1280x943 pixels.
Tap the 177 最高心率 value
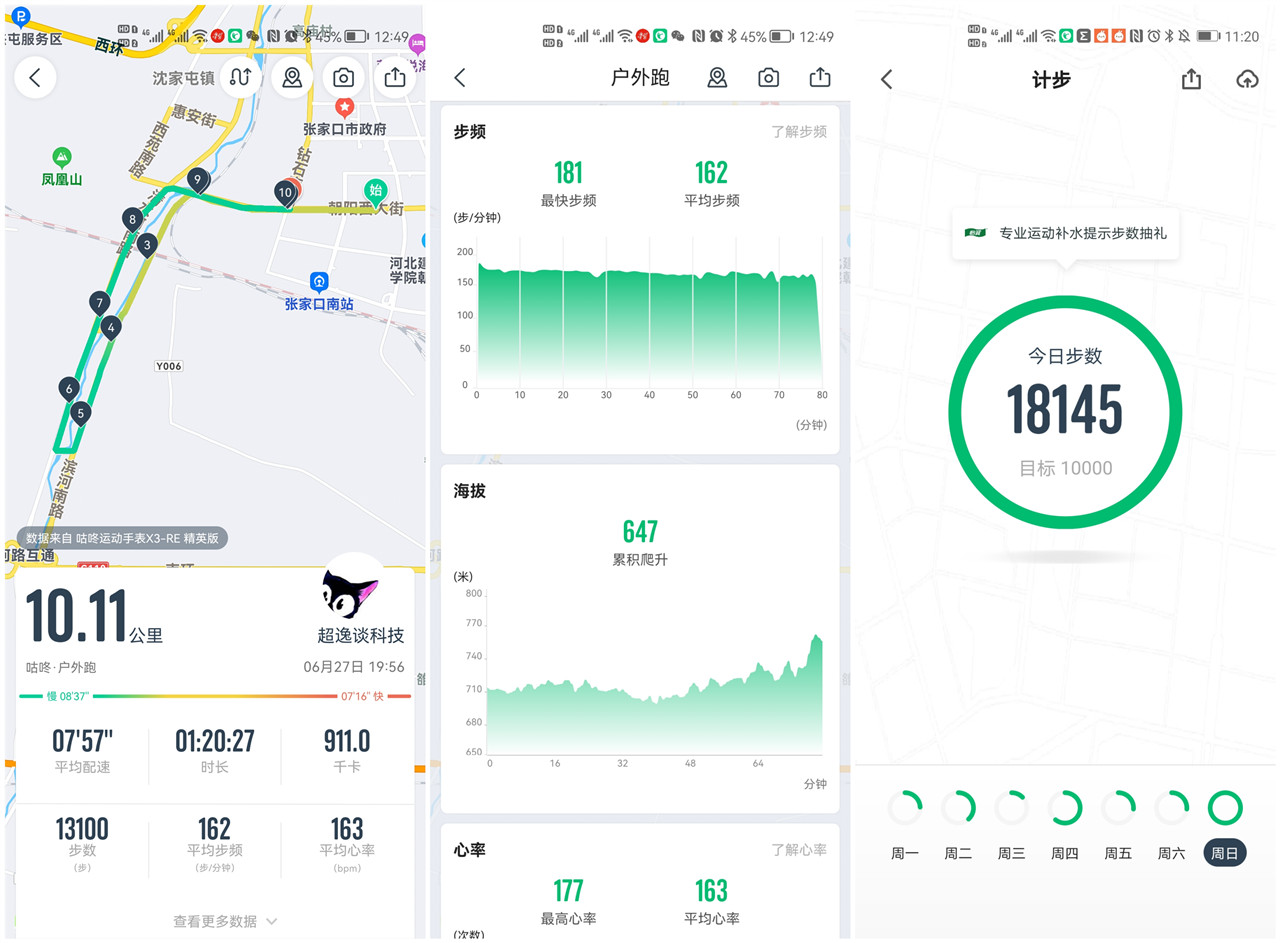click(568, 891)
